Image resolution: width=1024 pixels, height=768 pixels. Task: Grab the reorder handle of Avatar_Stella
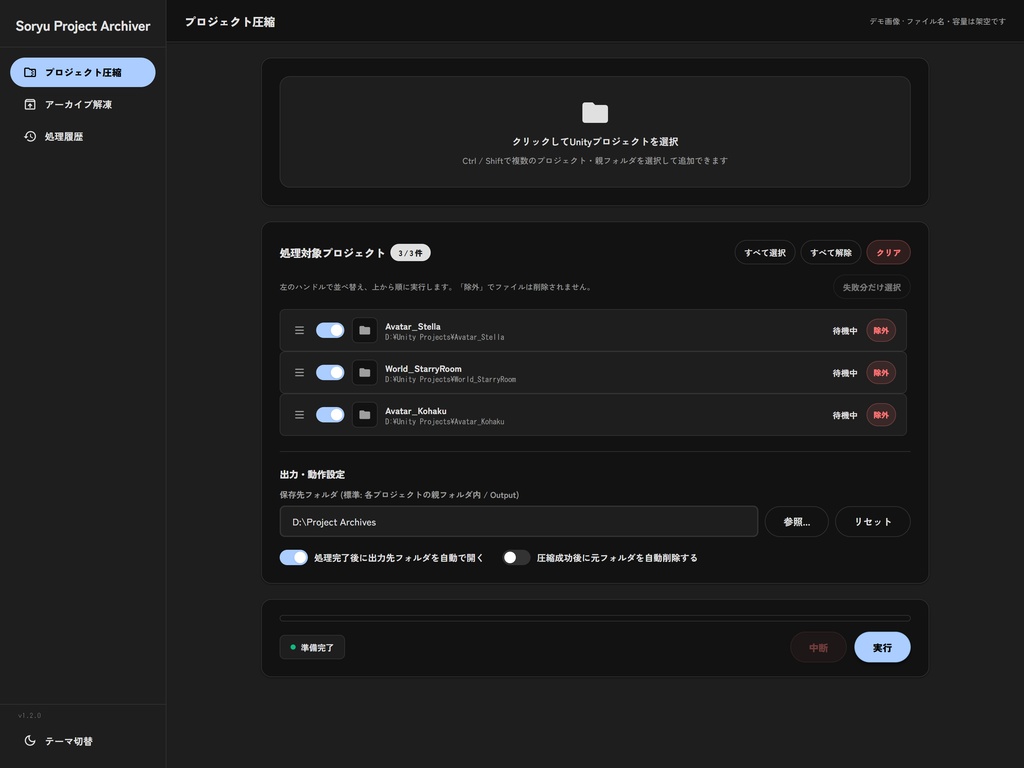point(299,330)
